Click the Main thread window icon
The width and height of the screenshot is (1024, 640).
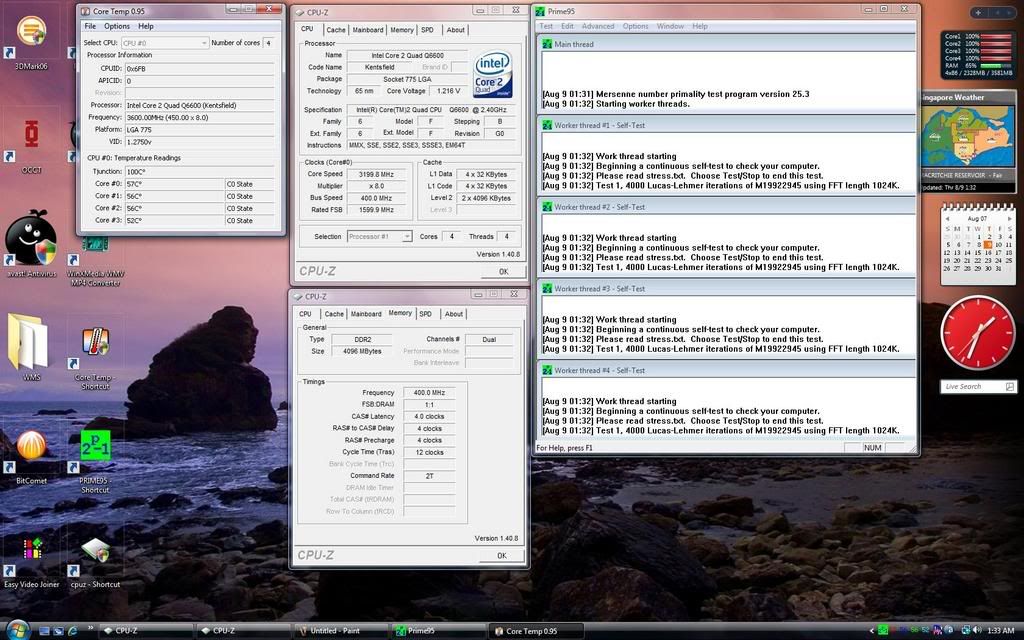coord(547,44)
